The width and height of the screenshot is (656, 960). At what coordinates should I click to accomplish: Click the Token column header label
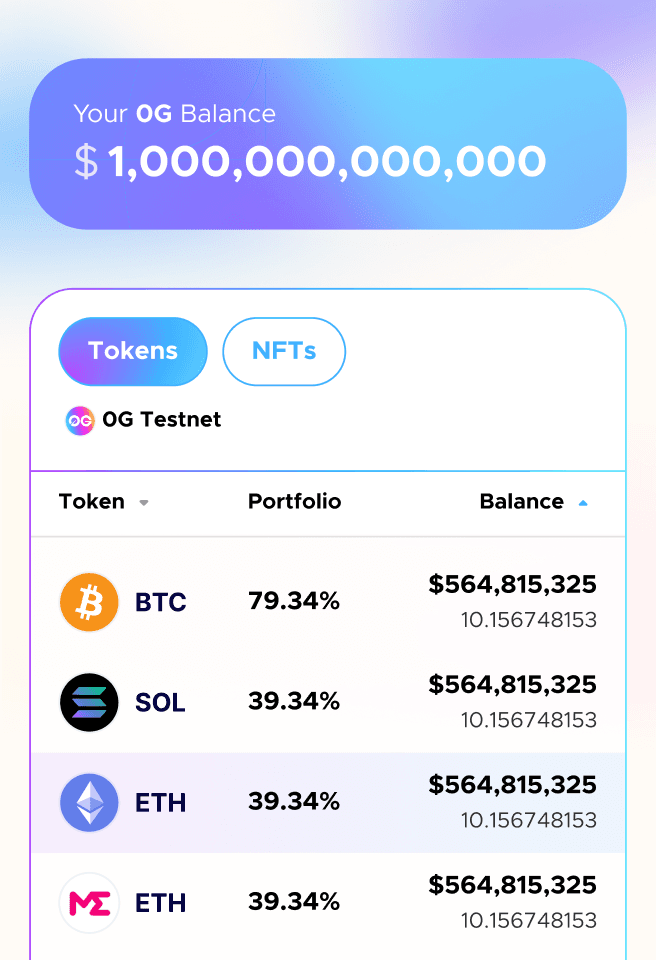[x=92, y=502]
